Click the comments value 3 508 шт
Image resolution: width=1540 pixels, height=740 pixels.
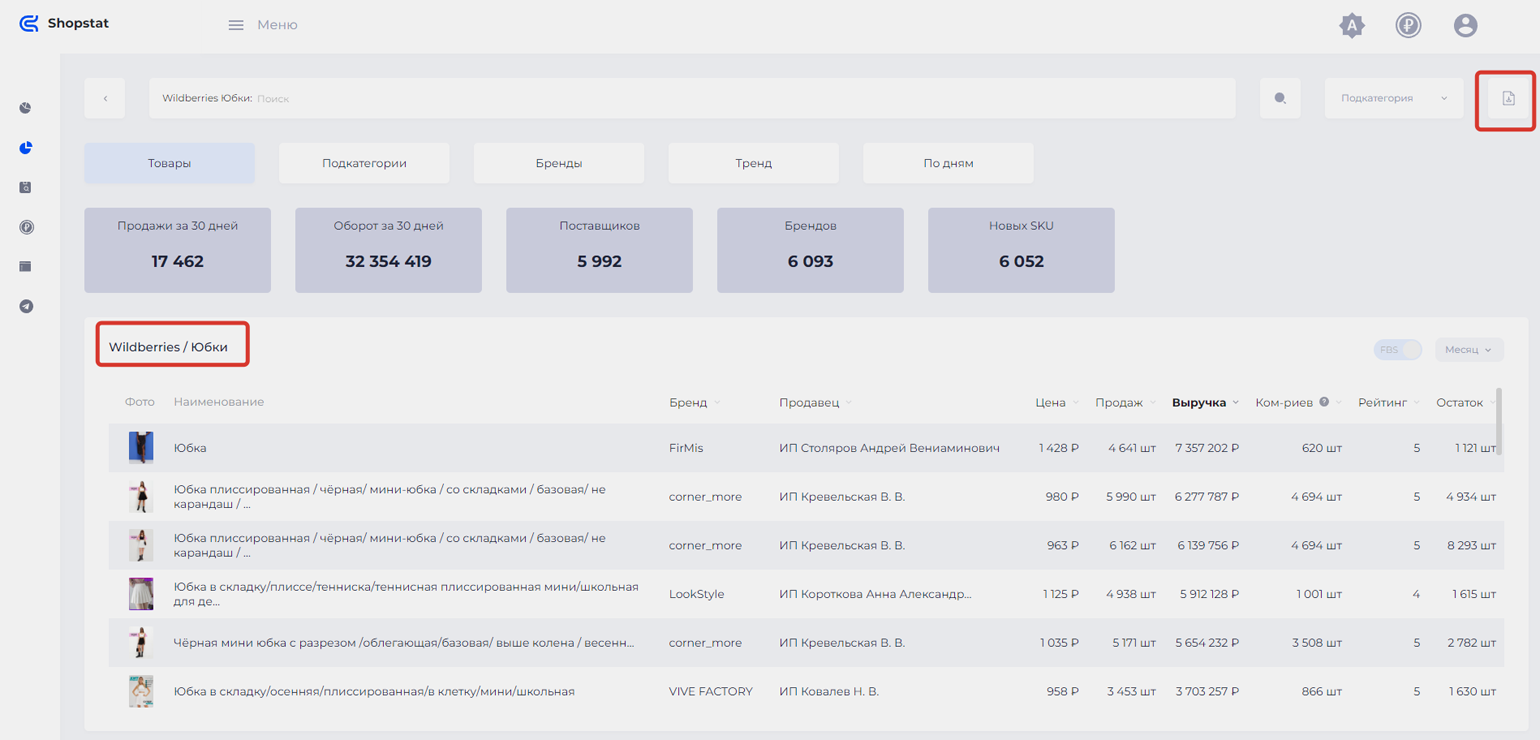pos(1316,643)
